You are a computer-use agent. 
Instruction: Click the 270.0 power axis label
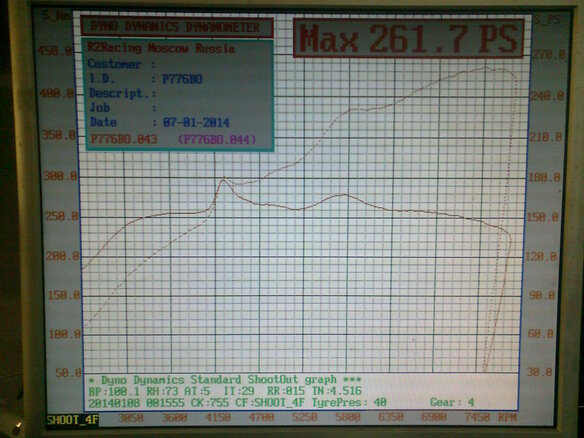pyautogui.click(x=549, y=54)
